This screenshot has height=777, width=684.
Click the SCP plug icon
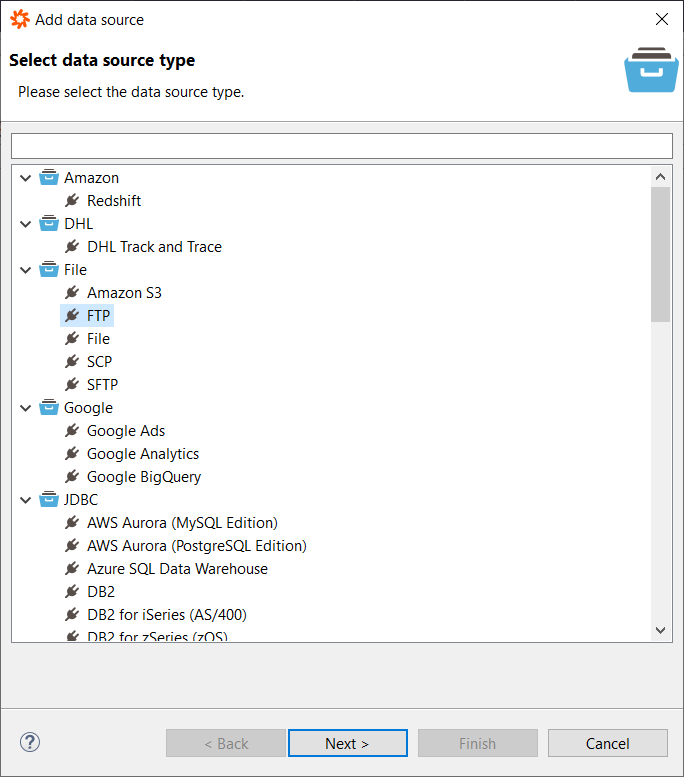pos(72,362)
